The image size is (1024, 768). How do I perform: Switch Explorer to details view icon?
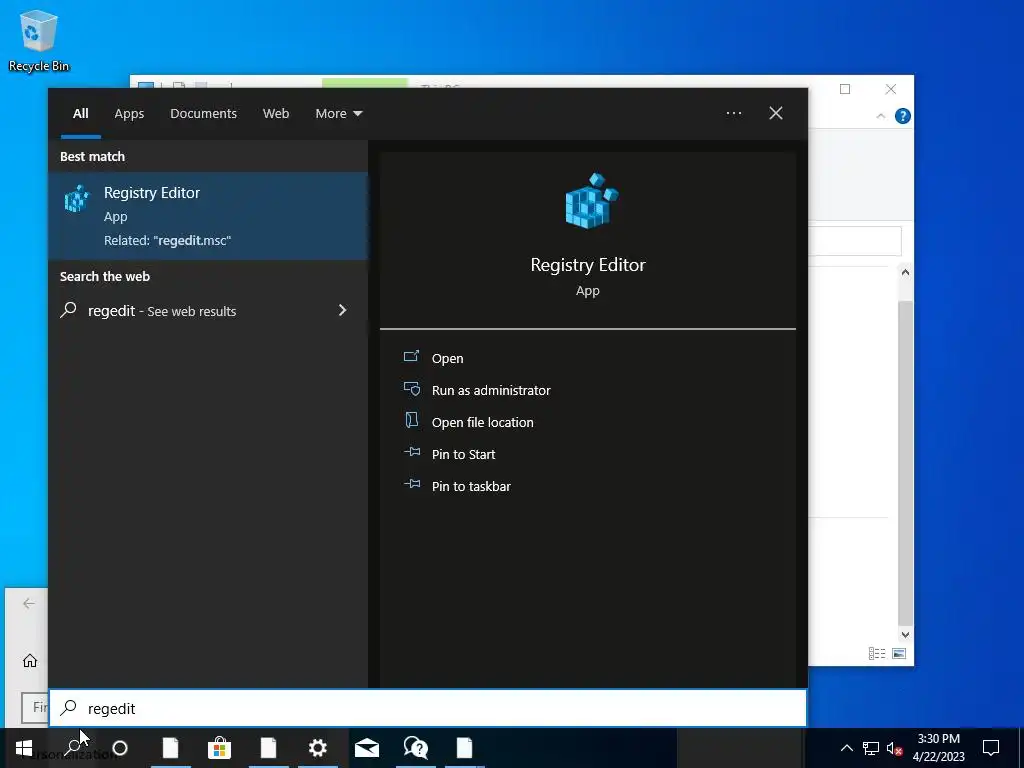(x=877, y=653)
